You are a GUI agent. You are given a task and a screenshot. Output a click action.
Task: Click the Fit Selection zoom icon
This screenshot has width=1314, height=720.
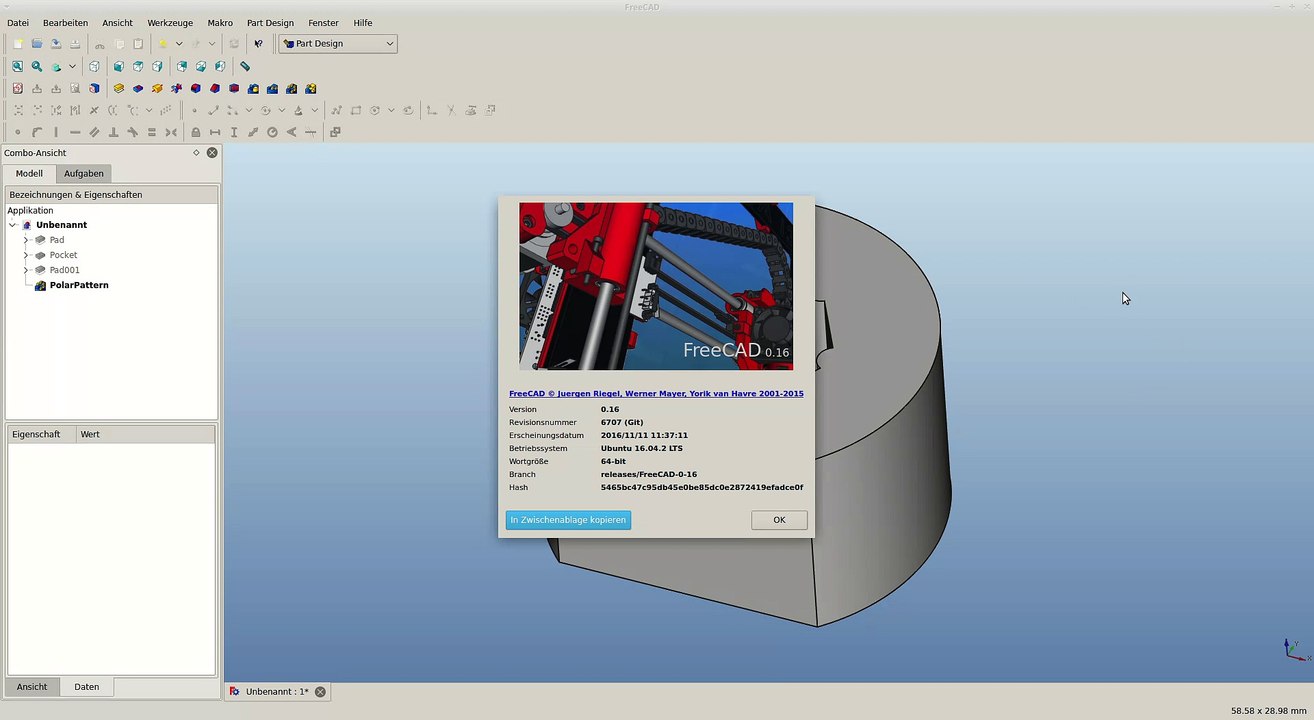pos(37,66)
